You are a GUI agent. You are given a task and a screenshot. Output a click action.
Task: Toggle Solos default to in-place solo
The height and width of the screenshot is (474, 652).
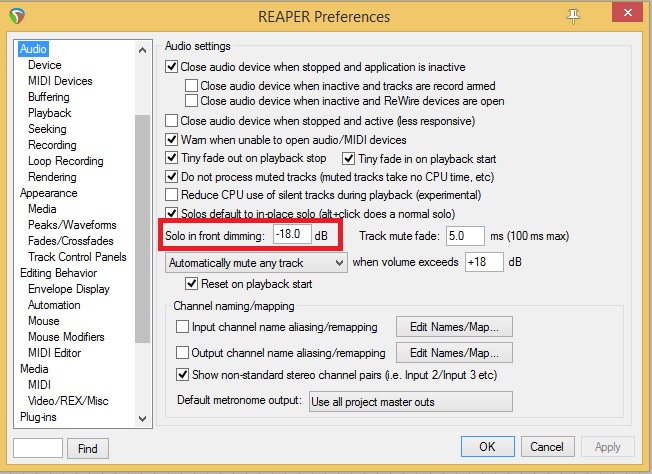[x=171, y=213]
